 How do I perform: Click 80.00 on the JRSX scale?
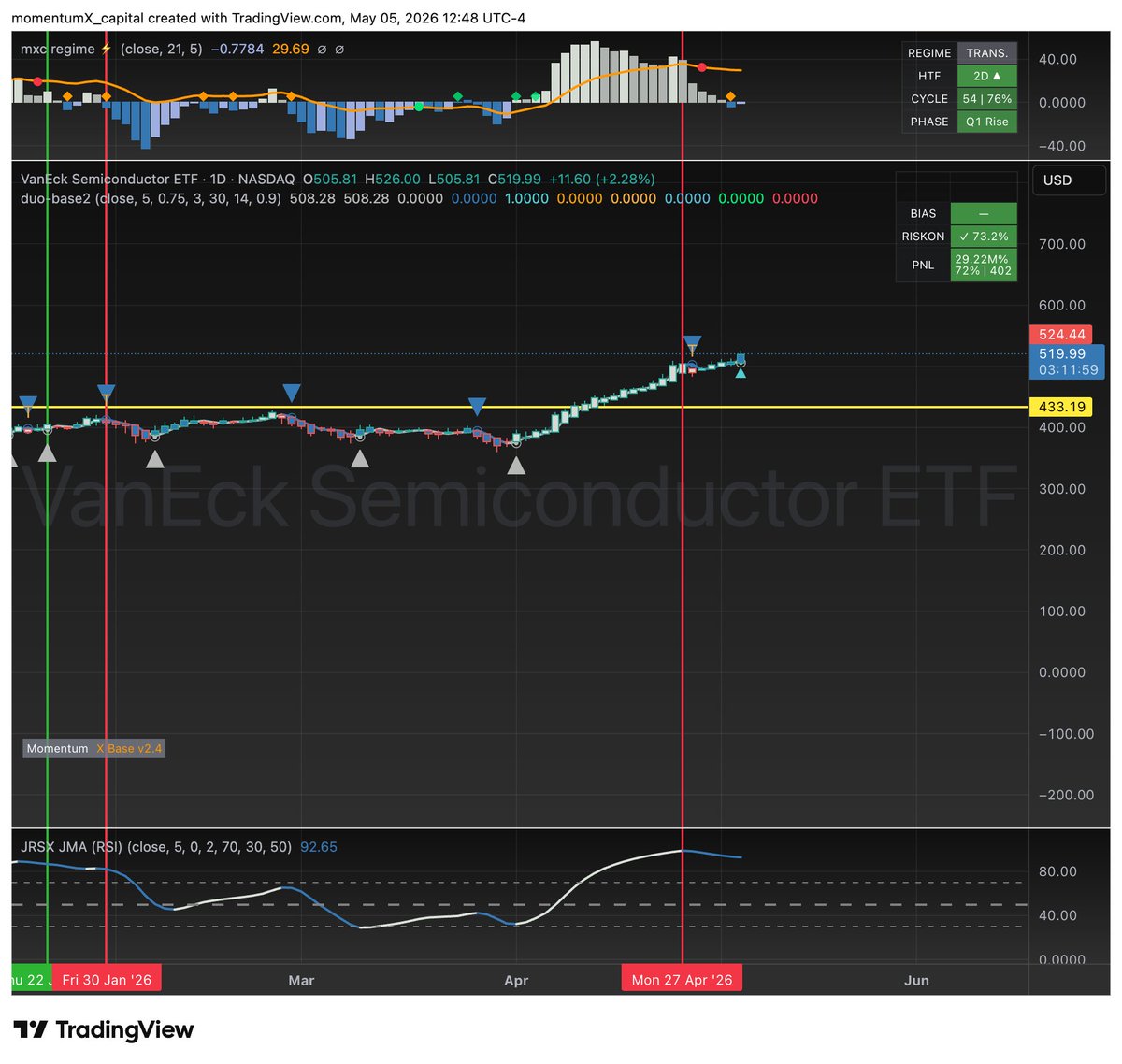(x=1057, y=871)
